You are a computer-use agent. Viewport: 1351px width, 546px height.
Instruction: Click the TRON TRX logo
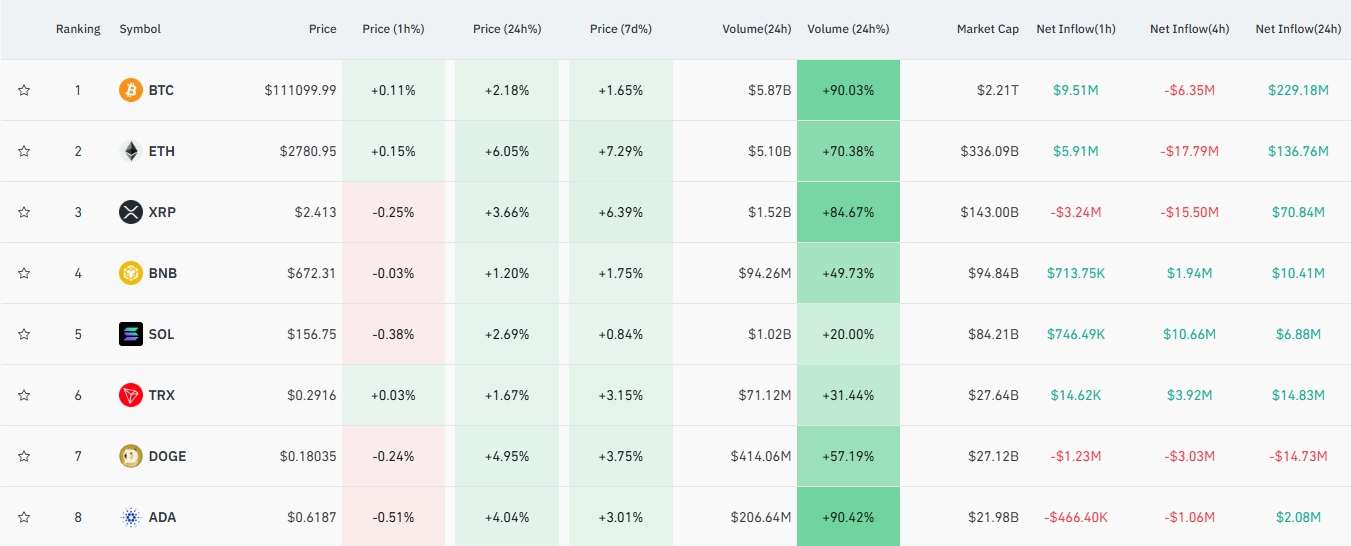pyautogui.click(x=131, y=395)
